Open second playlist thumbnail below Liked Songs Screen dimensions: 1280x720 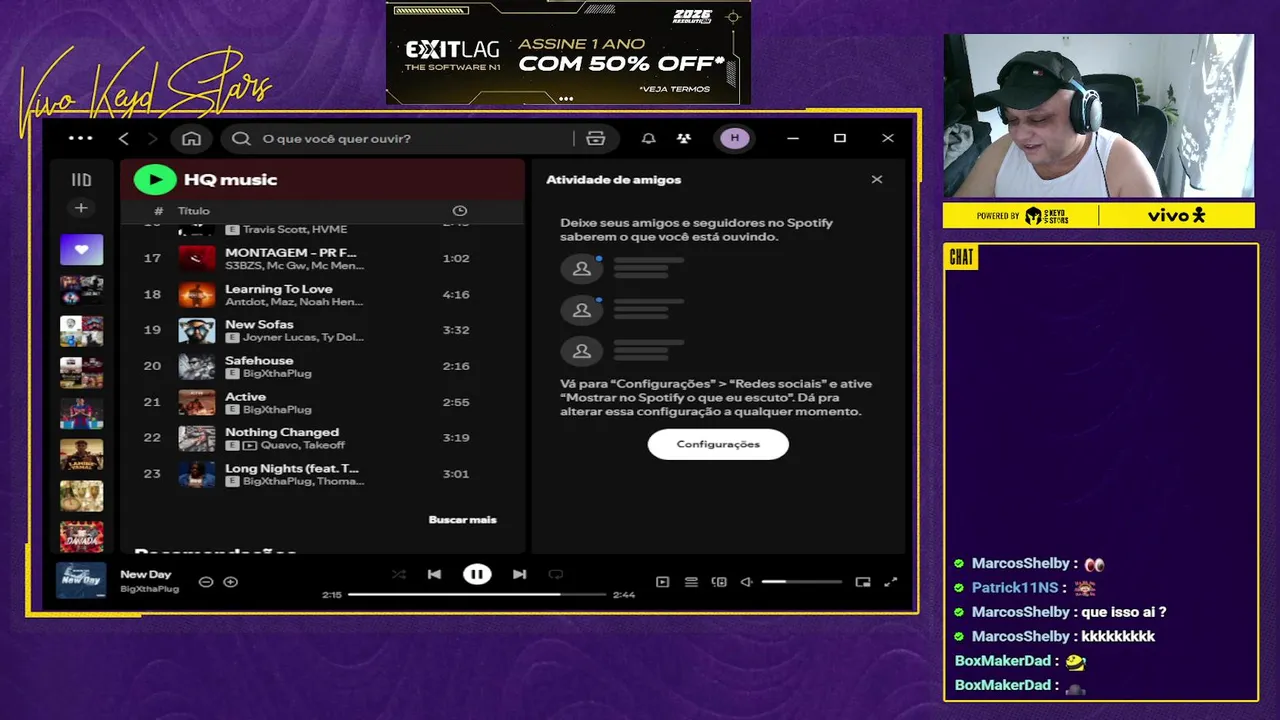click(x=81, y=331)
